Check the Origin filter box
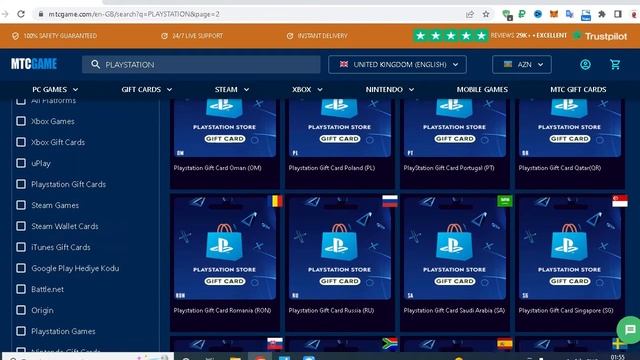Screen dimensions: 640x360 (x=21, y=310)
